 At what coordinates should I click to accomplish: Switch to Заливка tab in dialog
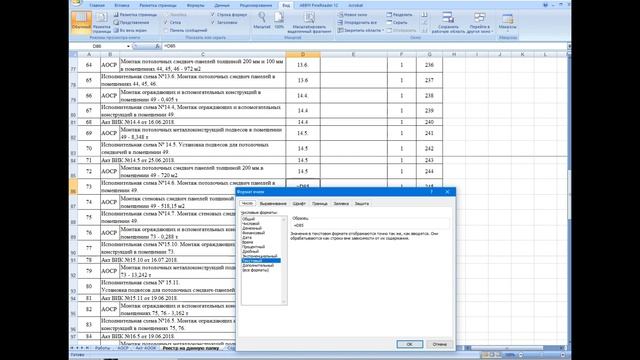pos(341,203)
